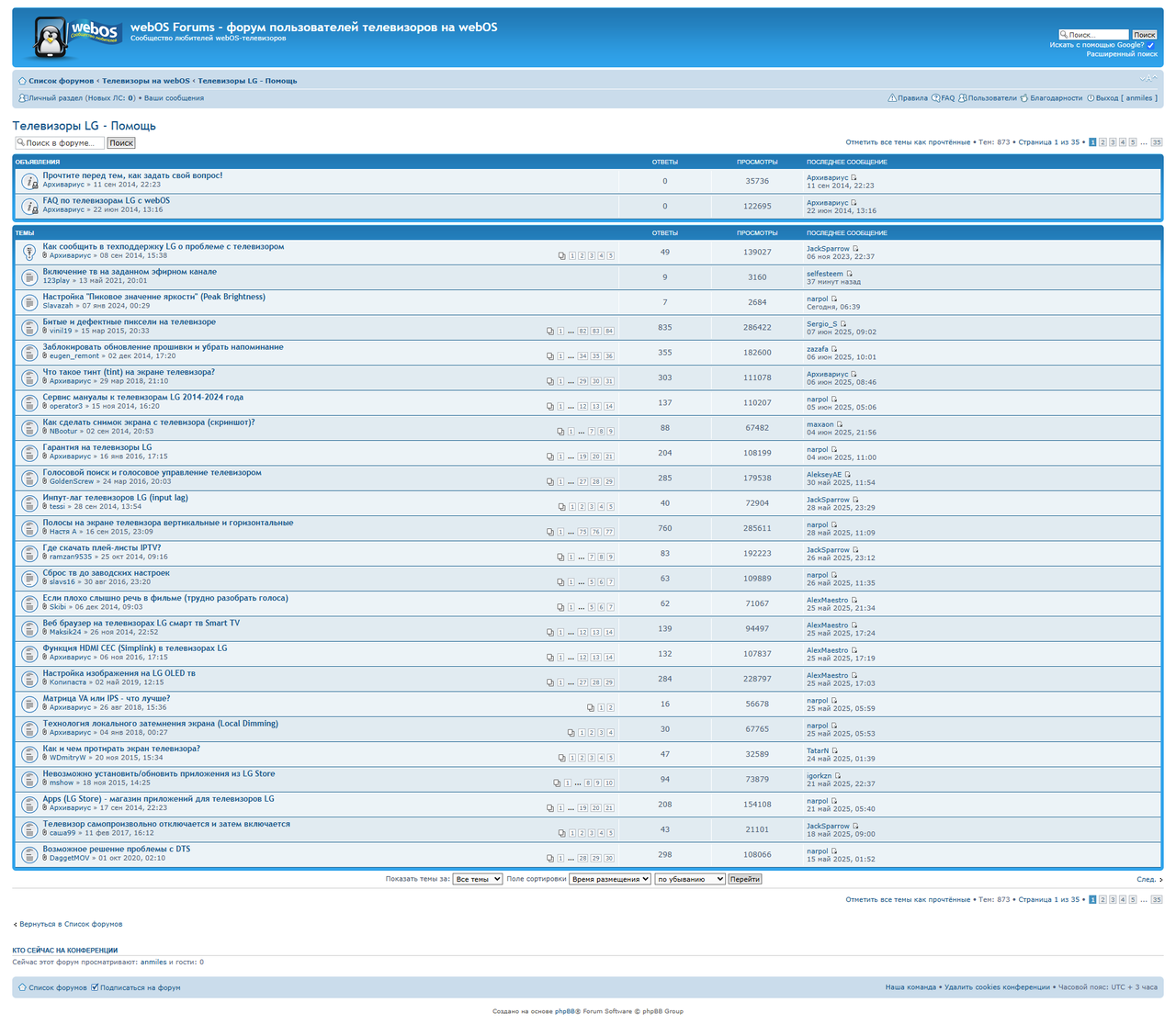Screen dimensions: 1176x1025
Task: Open the 'Все темы' display filter dropdown
Action: tap(477, 879)
